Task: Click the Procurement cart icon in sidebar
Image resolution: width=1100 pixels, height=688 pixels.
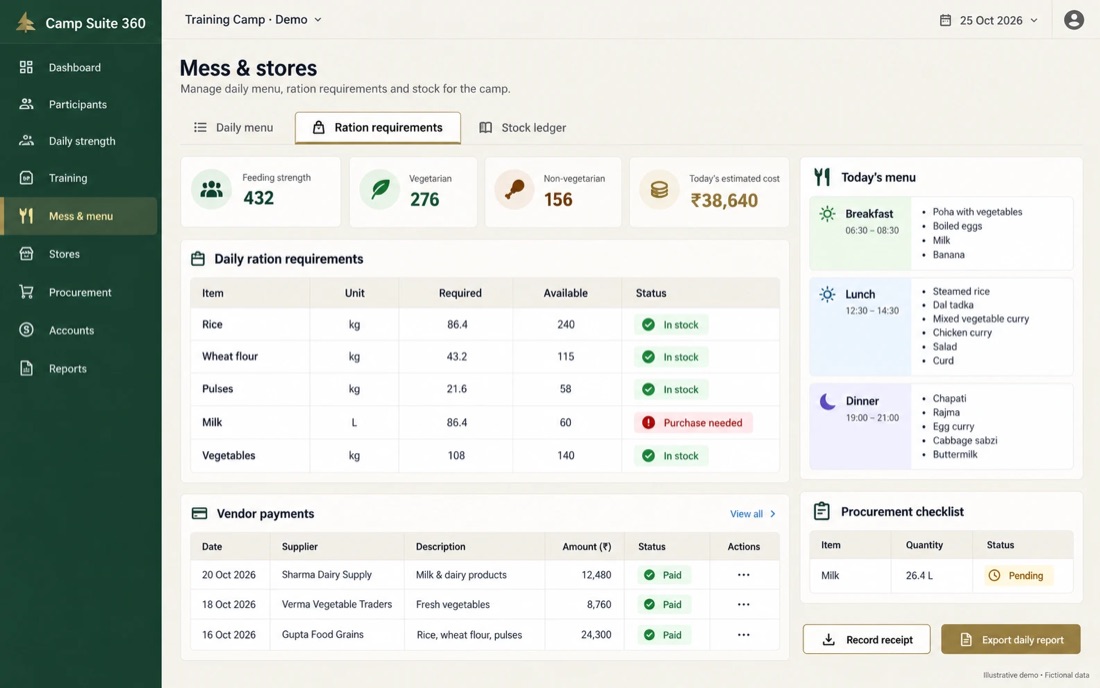Action: pos(26,292)
